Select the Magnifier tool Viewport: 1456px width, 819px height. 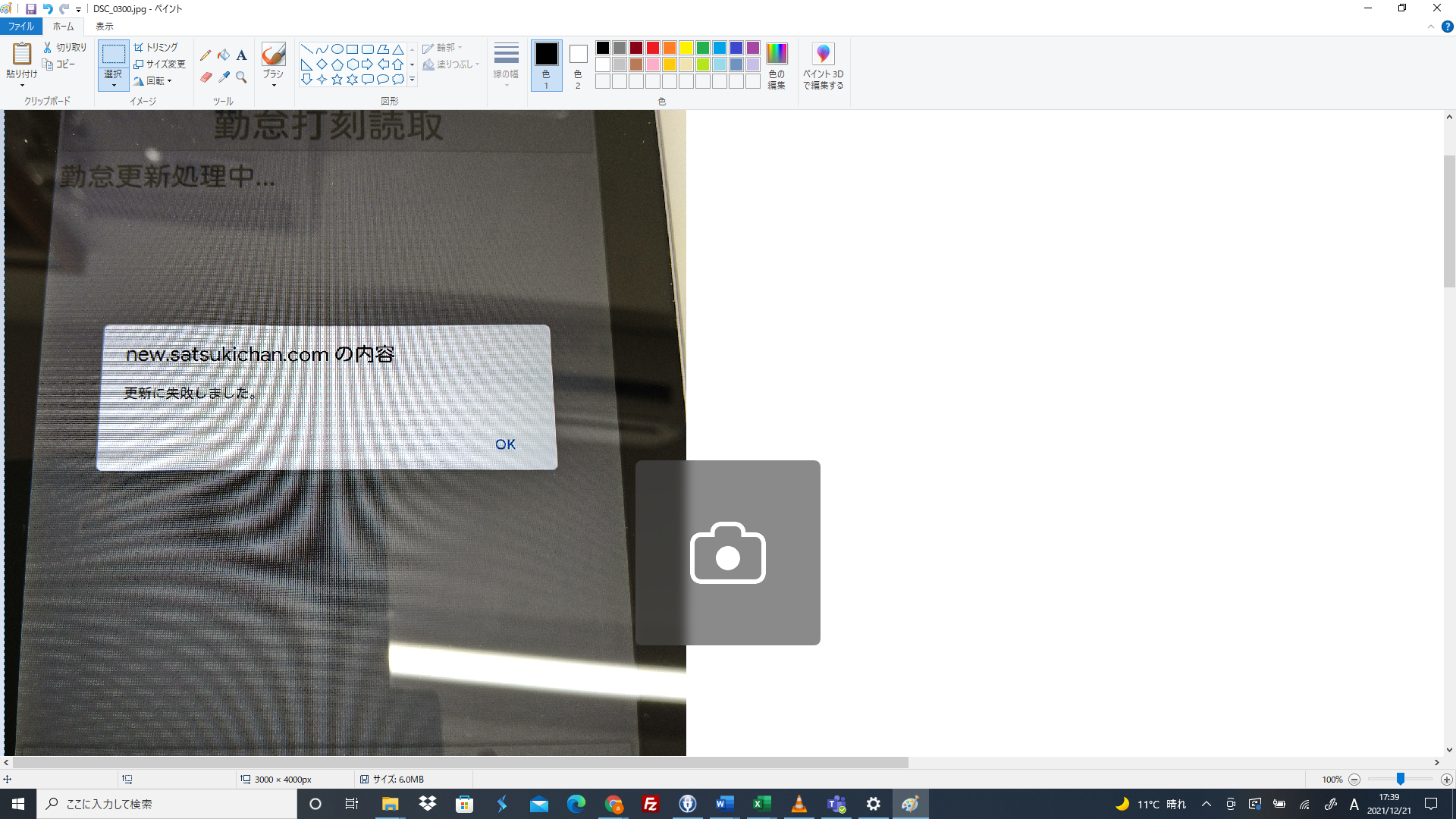coord(241,77)
